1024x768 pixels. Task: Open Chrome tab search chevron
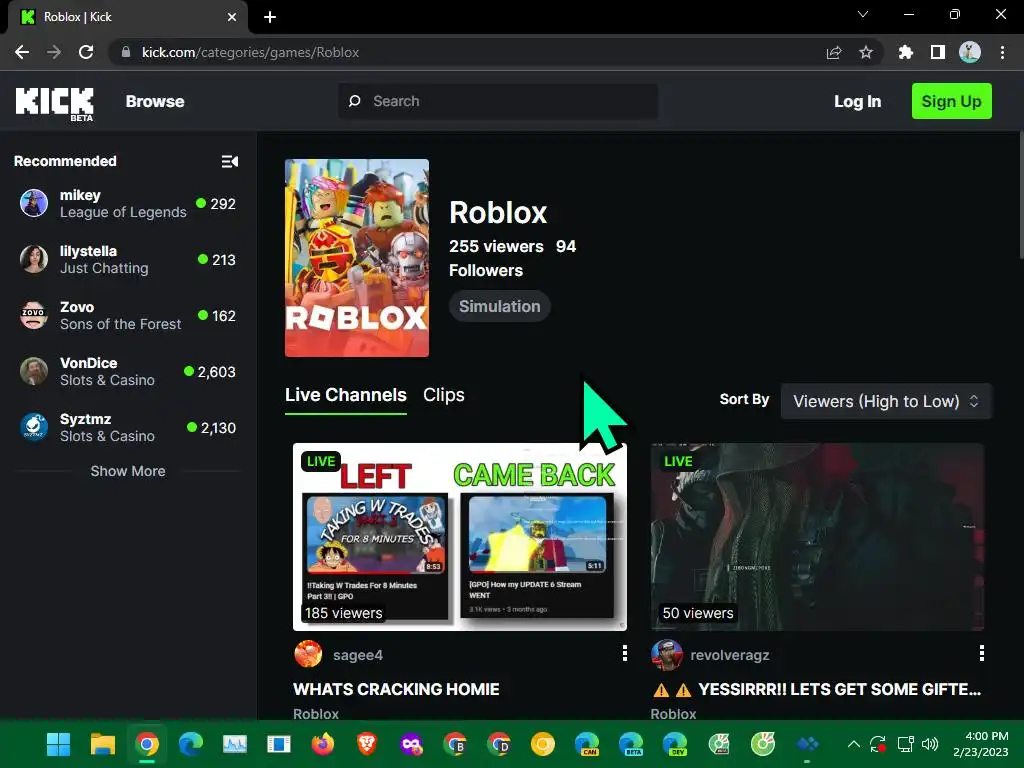click(863, 14)
